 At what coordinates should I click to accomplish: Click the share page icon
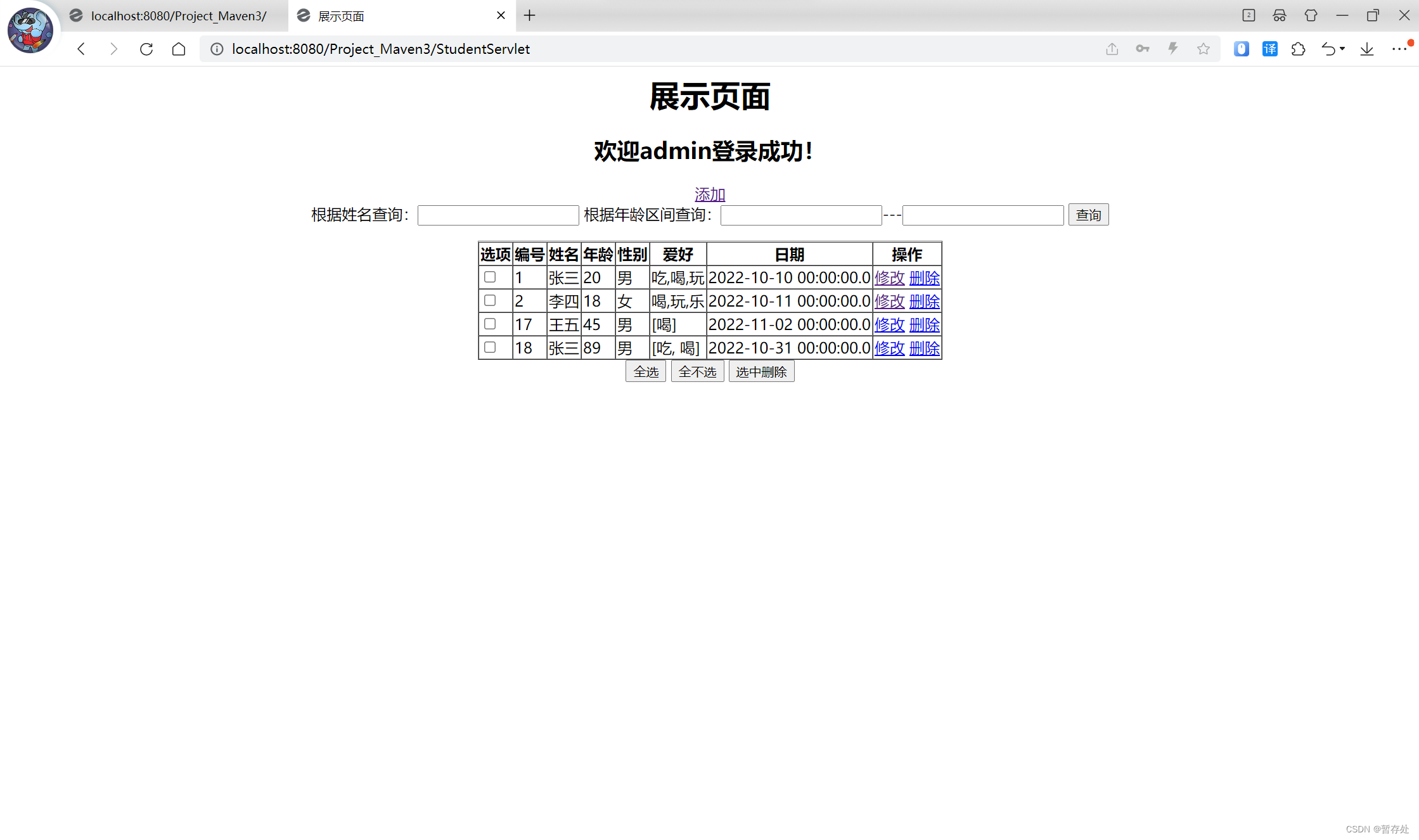tap(1112, 49)
